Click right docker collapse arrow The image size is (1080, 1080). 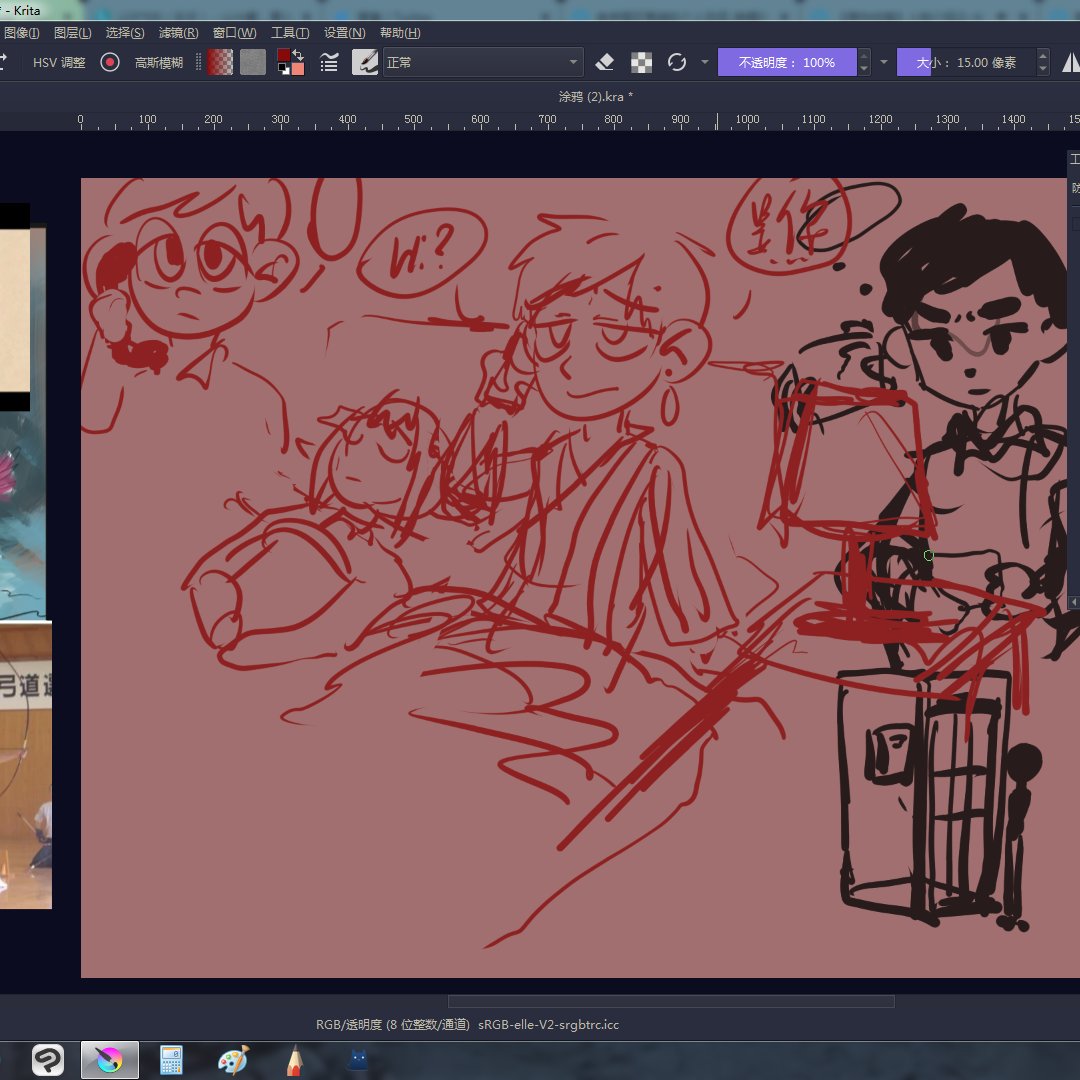click(x=1073, y=602)
